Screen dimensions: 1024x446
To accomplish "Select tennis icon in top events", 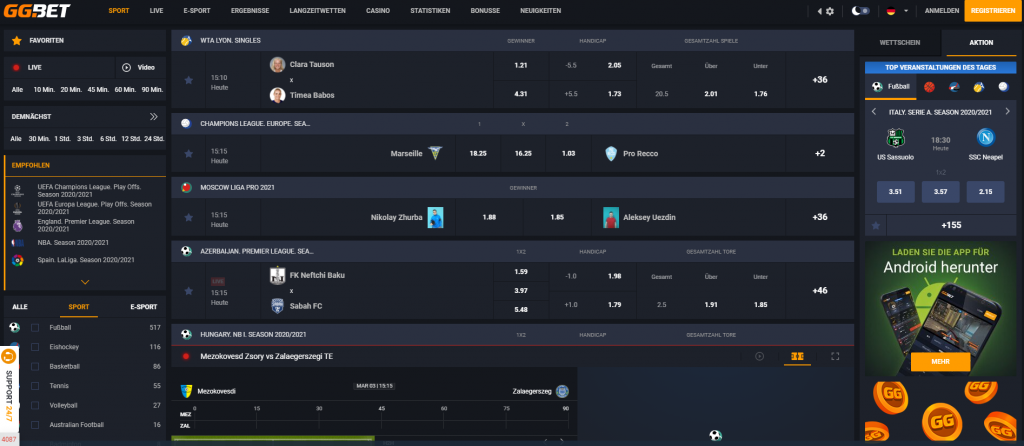I will [978, 86].
